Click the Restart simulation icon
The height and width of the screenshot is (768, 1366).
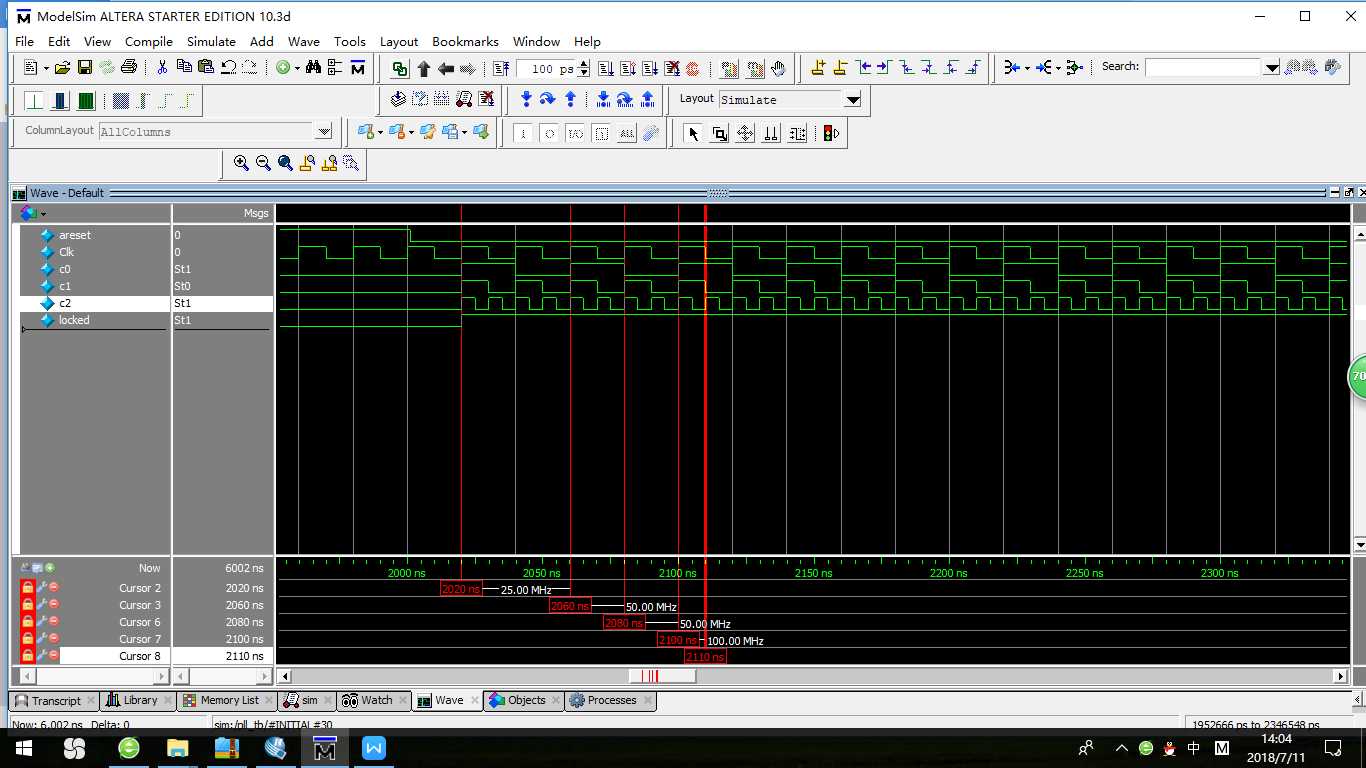click(501, 68)
